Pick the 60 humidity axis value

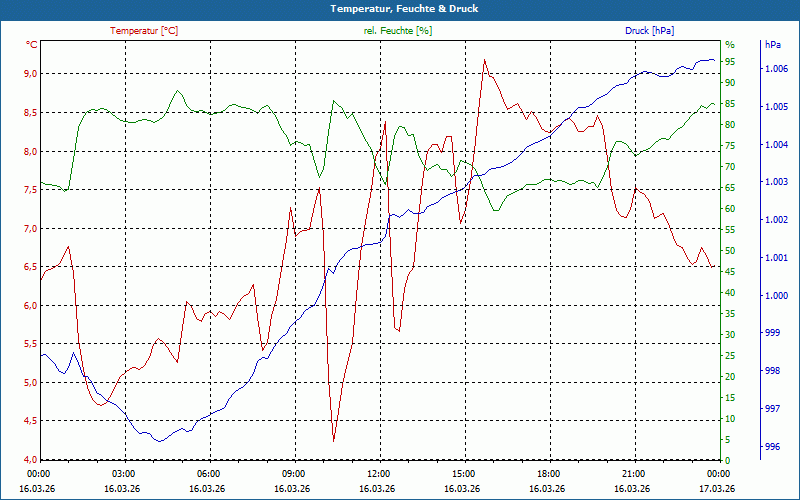[730, 209]
